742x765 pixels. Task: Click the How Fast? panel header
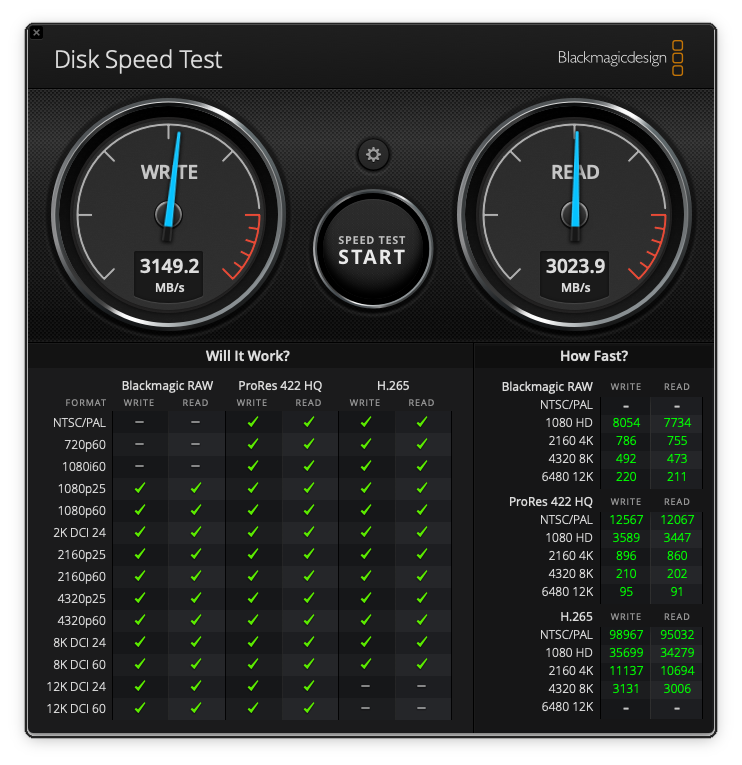click(x=594, y=356)
